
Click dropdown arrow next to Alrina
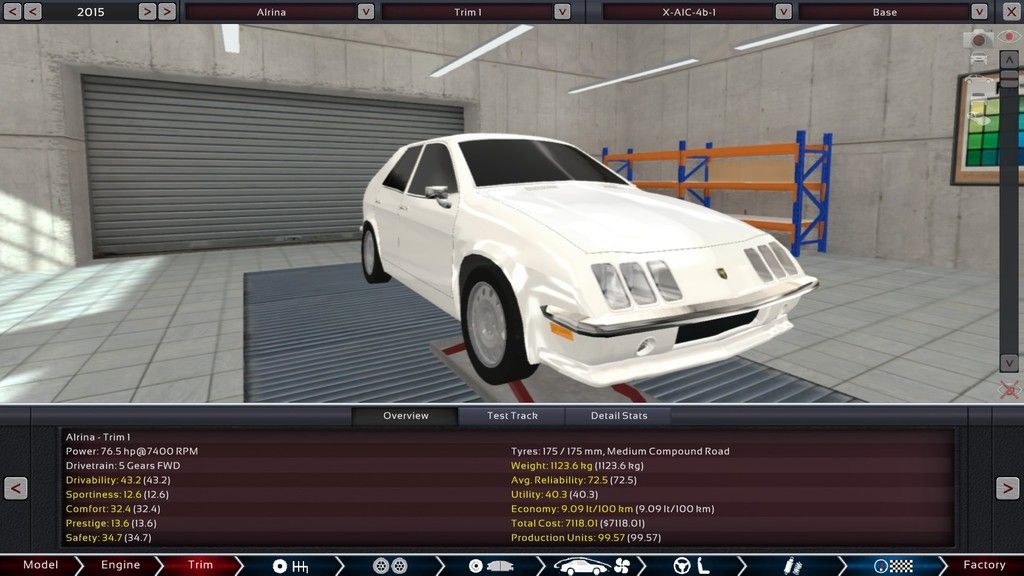coord(366,12)
